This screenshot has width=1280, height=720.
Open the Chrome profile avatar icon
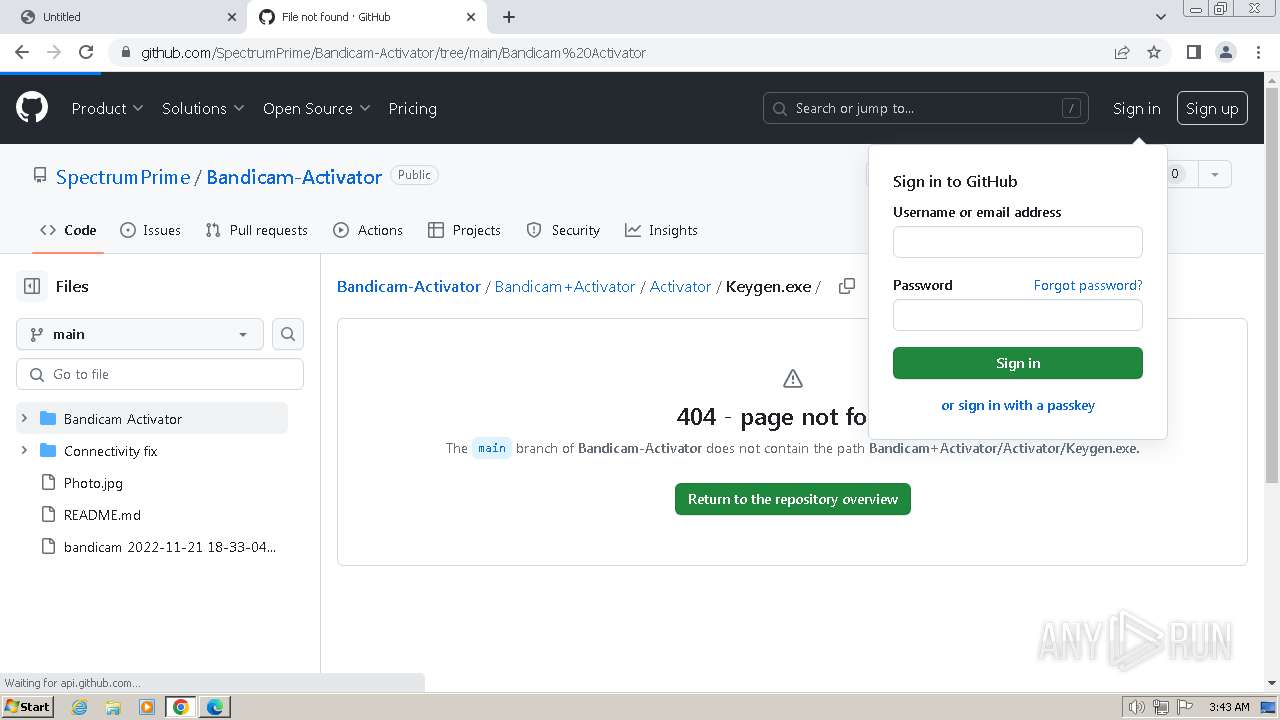click(1225, 52)
